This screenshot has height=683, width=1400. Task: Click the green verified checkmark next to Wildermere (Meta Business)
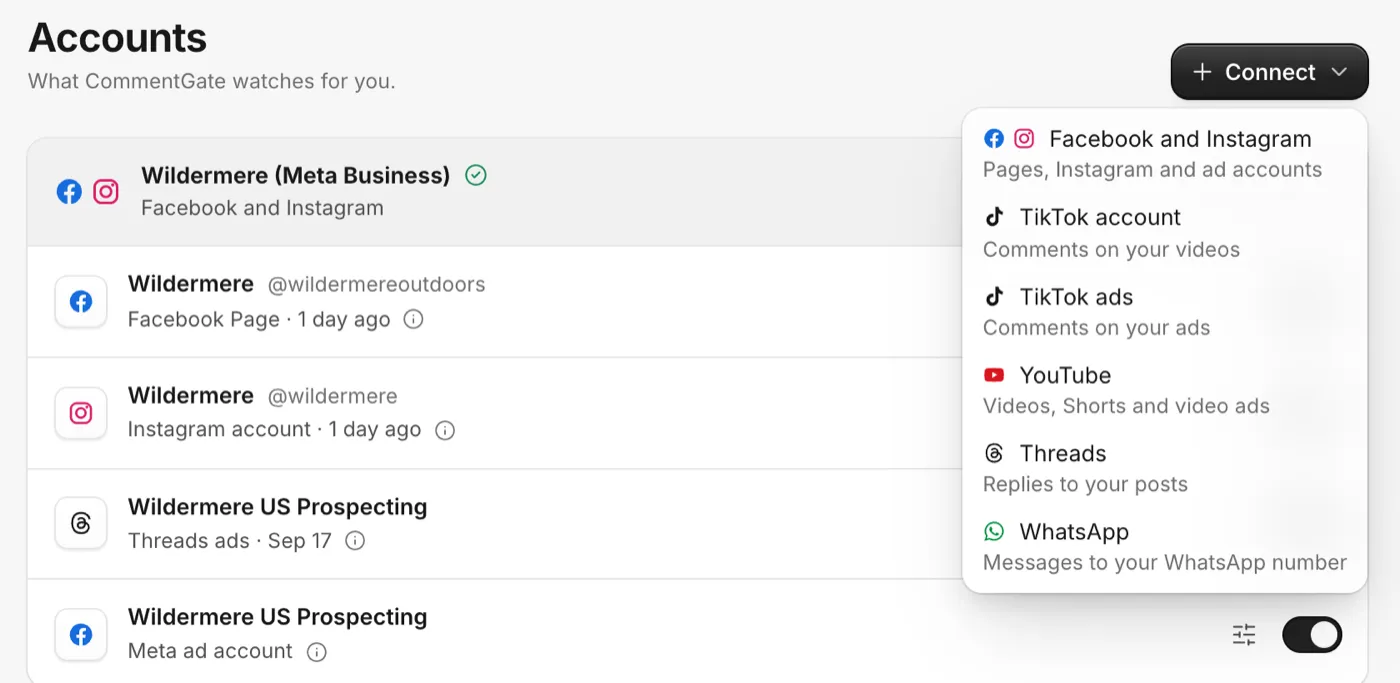pyautogui.click(x=476, y=176)
